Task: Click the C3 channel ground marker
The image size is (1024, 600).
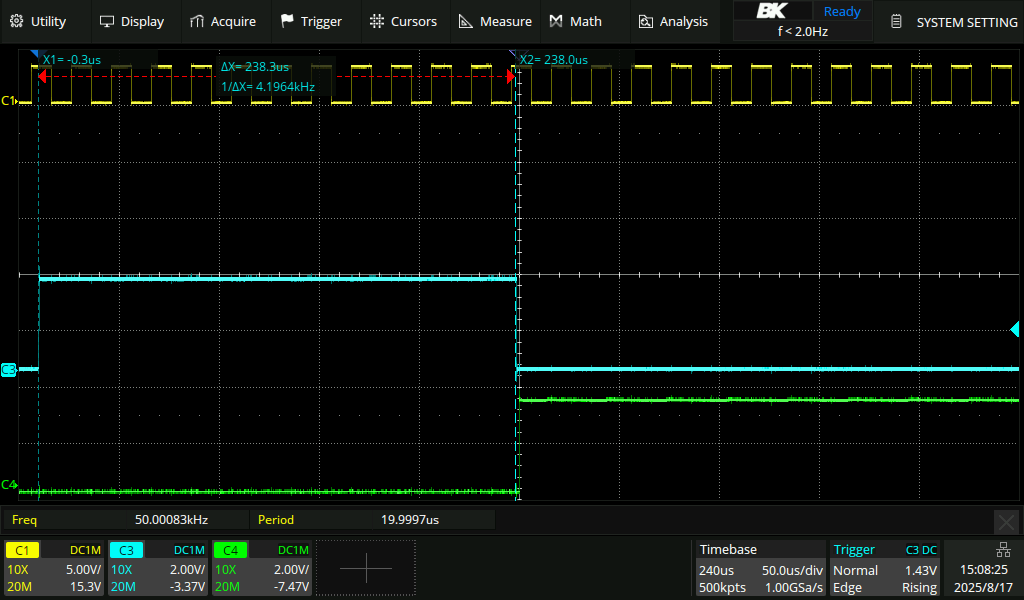Action: 8,370
